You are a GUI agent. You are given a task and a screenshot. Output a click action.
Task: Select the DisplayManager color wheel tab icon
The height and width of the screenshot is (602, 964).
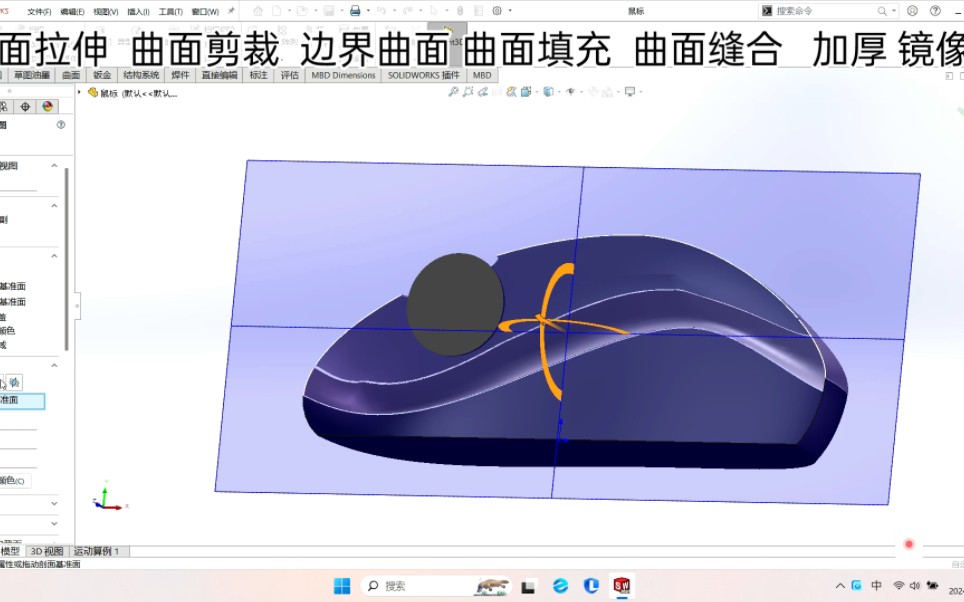tap(47, 105)
